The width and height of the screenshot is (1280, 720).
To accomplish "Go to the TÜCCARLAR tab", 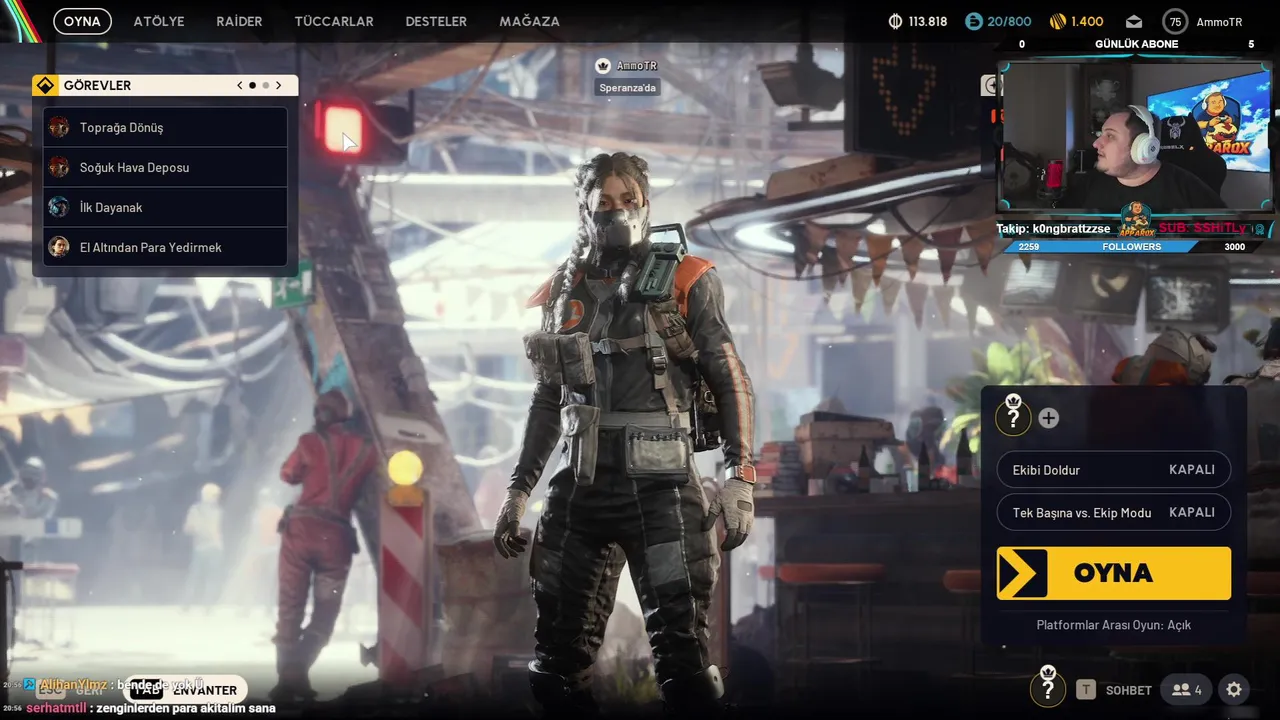I will (x=334, y=21).
